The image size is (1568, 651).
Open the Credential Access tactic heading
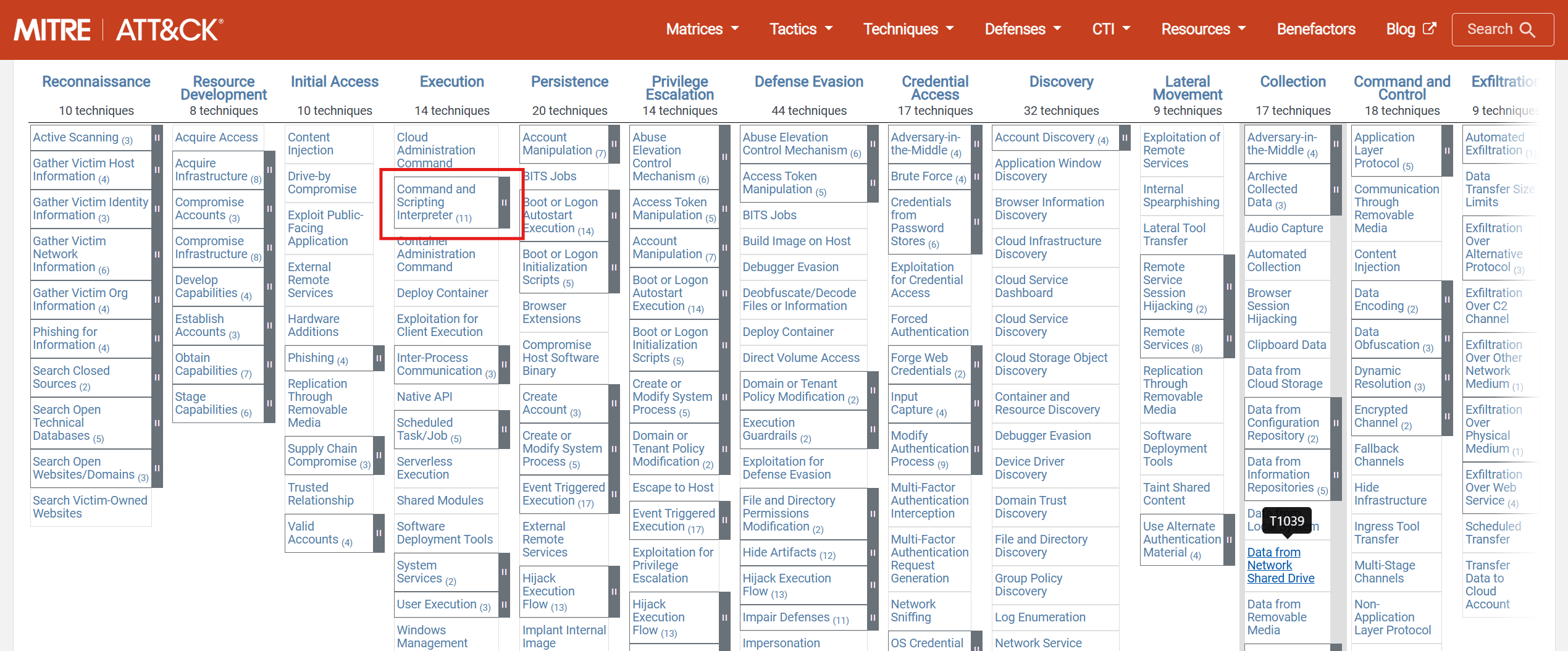(x=935, y=88)
